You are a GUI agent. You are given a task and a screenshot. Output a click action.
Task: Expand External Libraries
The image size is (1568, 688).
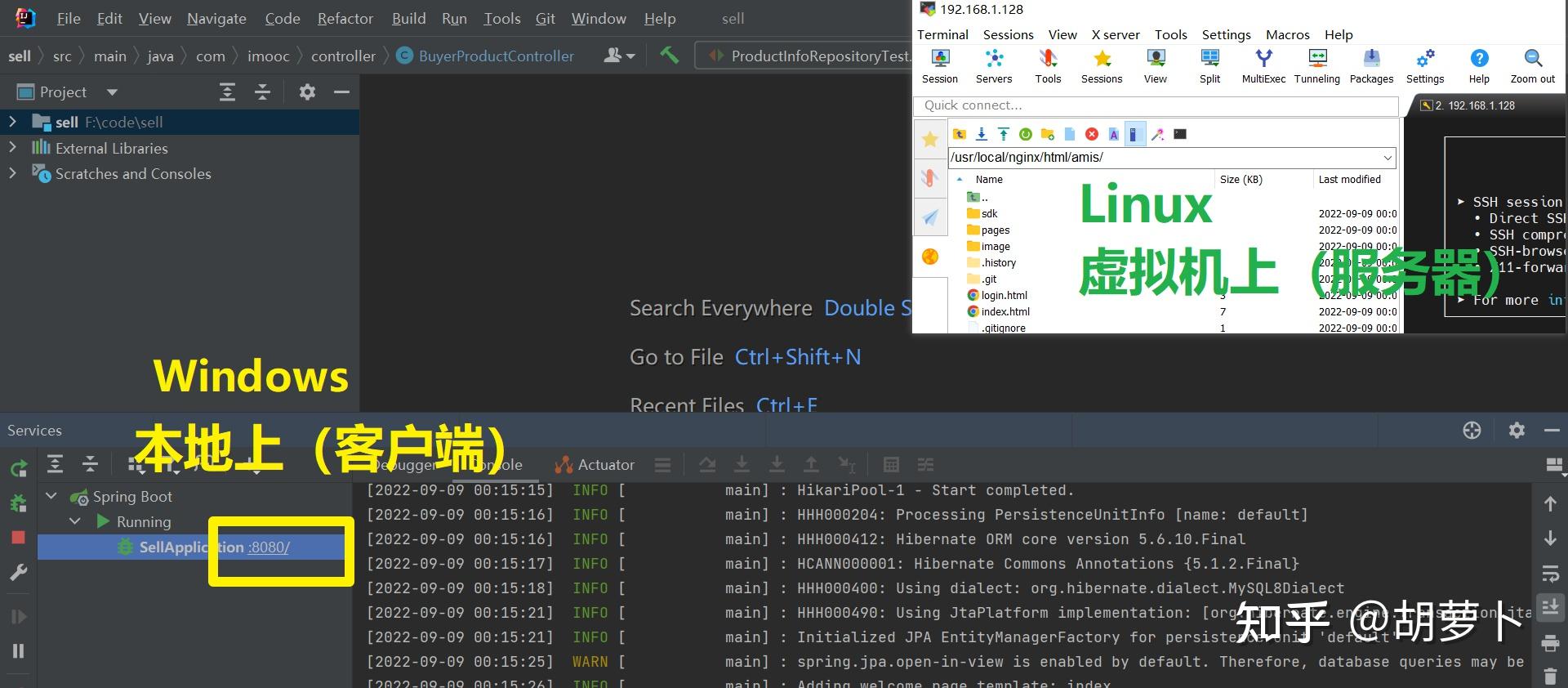click(x=12, y=148)
